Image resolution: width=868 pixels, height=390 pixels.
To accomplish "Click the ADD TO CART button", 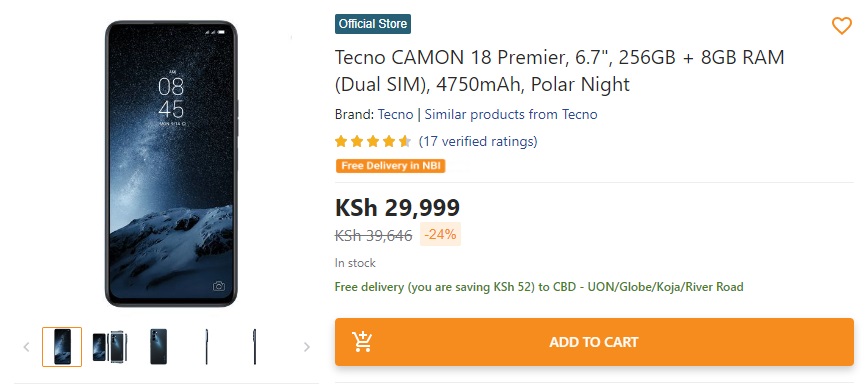I will (594, 342).
